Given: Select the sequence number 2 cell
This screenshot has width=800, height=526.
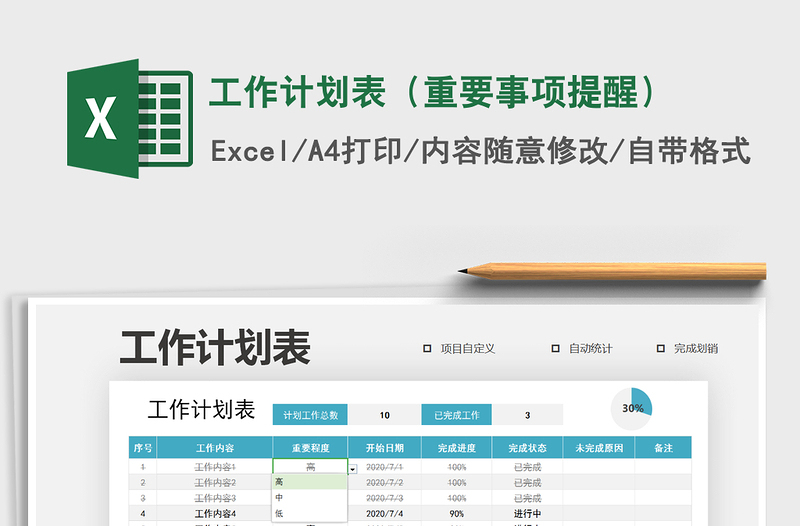Looking at the screenshot, I should (x=142, y=482).
